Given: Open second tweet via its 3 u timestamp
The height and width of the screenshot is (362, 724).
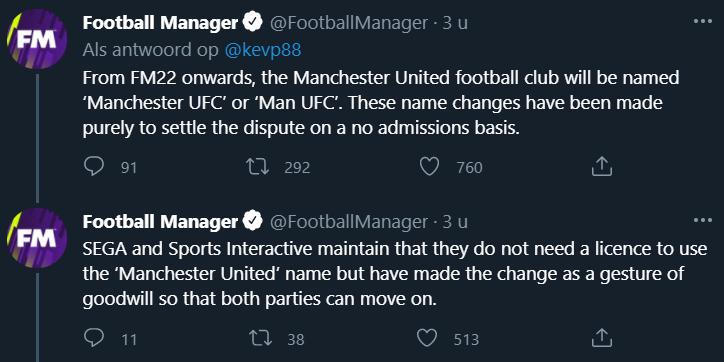Looking at the screenshot, I should (455, 222).
